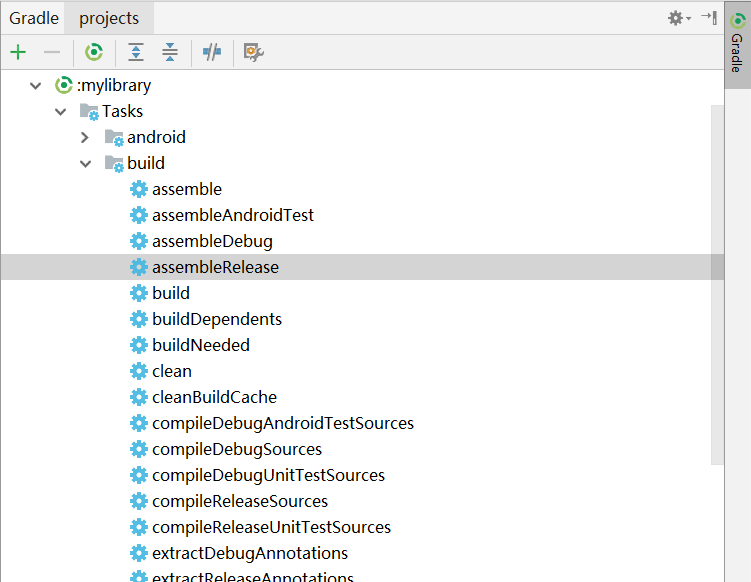Select the assemble task name

(x=187, y=189)
